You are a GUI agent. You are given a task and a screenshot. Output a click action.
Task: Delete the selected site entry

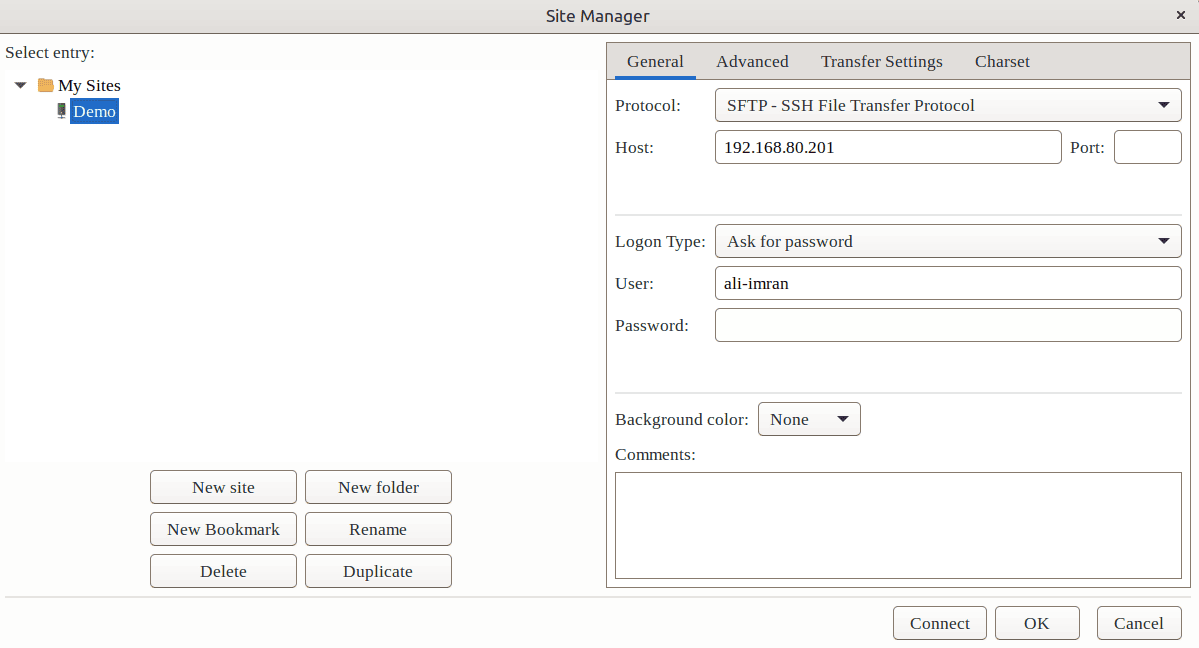point(223,571)
